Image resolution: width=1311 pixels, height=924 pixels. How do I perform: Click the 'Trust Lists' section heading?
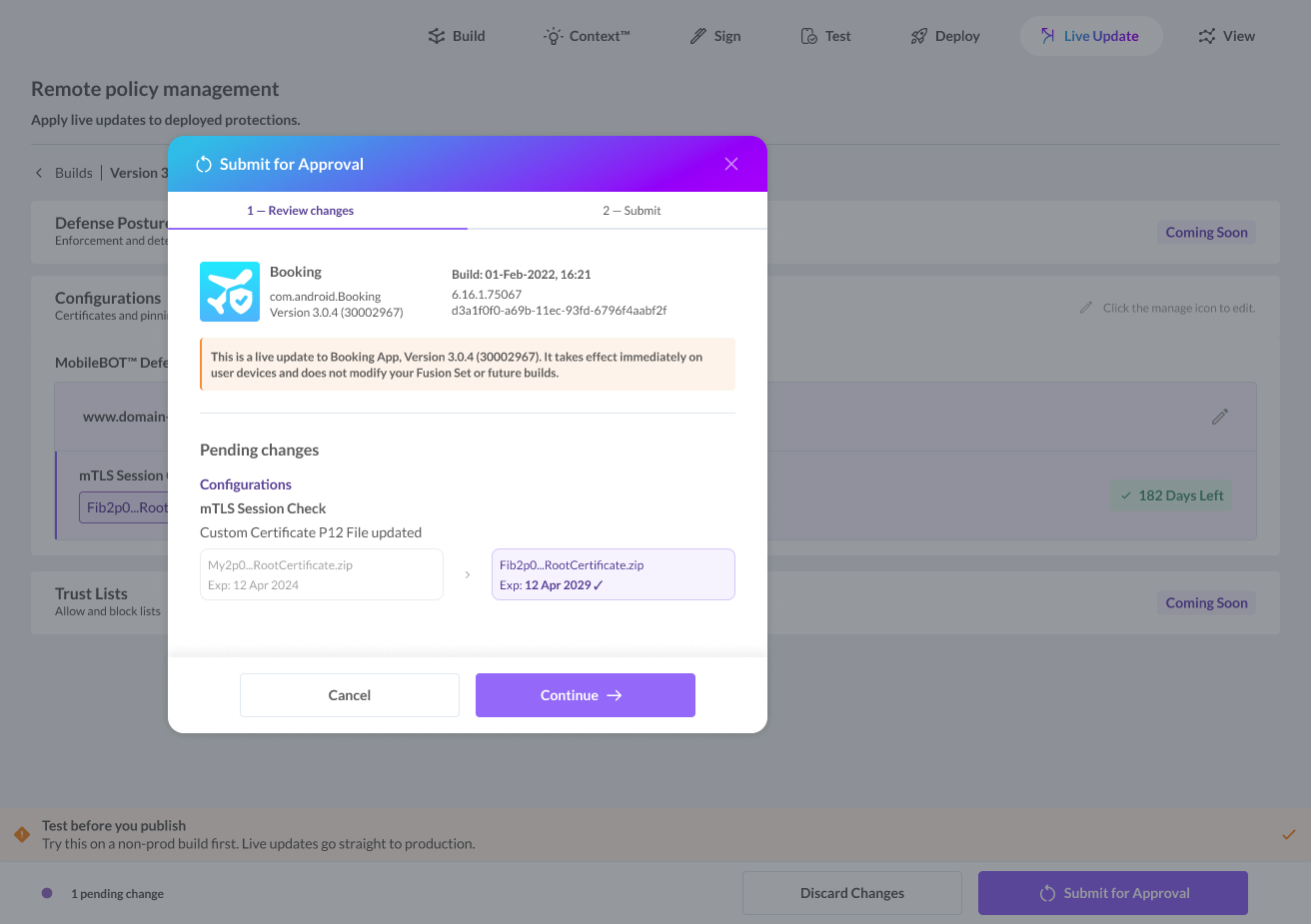tap(91, 593)
